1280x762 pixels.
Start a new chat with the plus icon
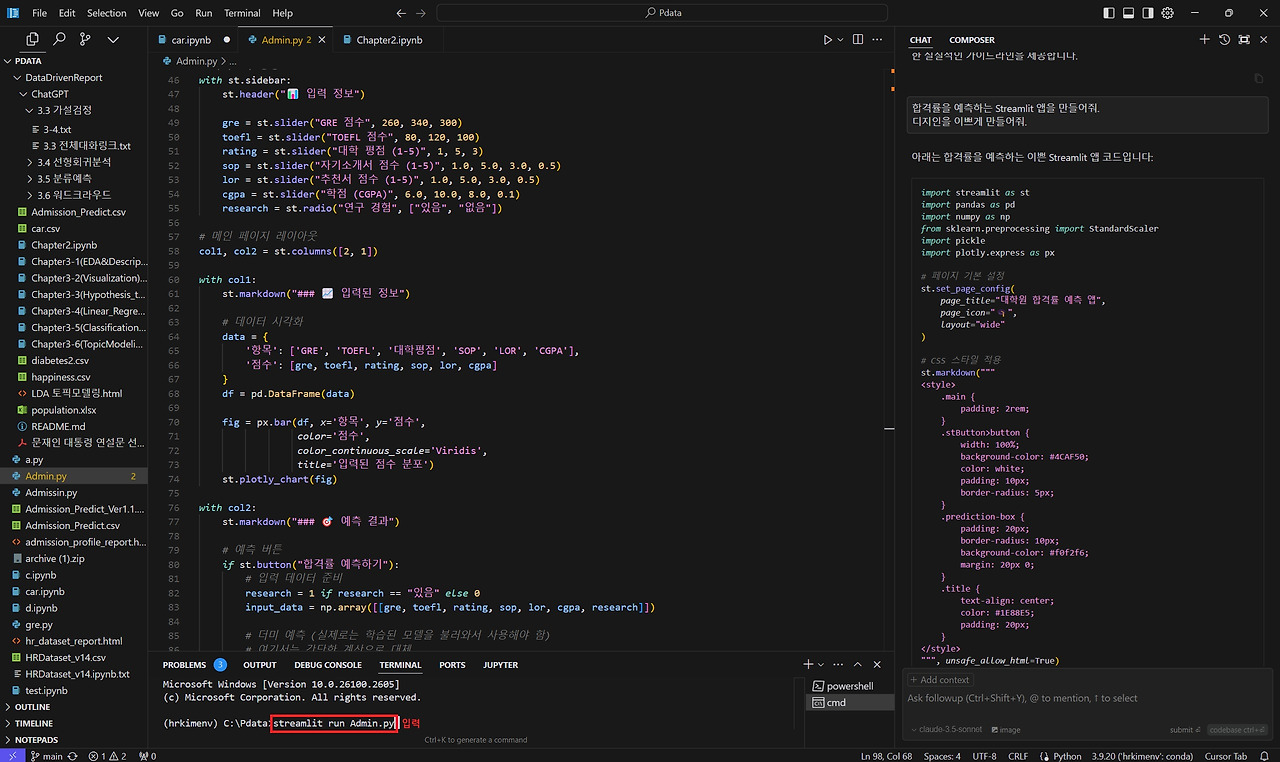pos(1204,40)
